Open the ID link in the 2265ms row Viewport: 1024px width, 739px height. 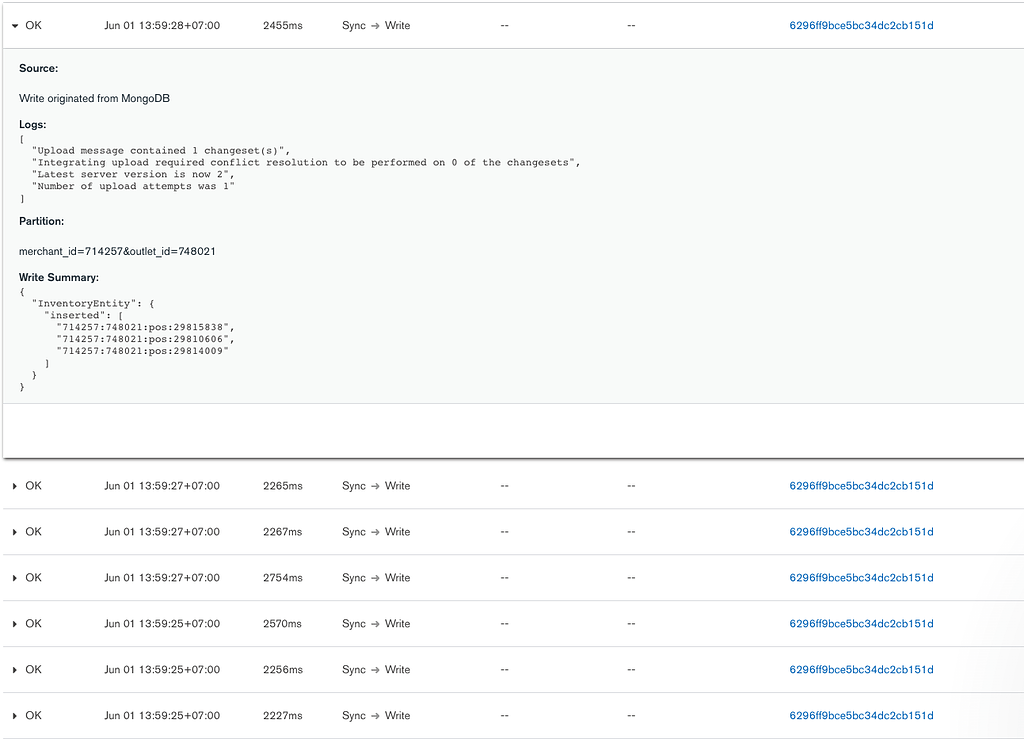(x=861, y=486)
